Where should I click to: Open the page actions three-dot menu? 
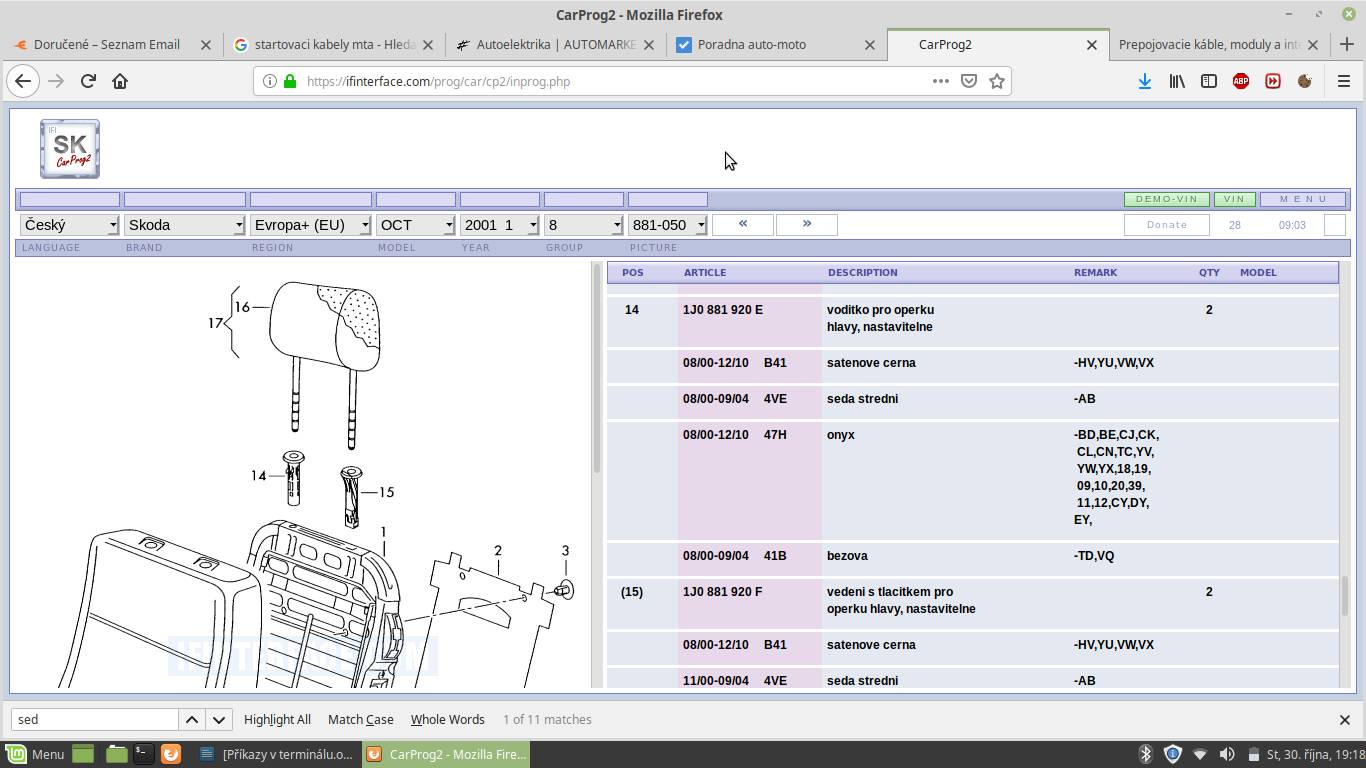pyautogui.click(x=940, y=81)
